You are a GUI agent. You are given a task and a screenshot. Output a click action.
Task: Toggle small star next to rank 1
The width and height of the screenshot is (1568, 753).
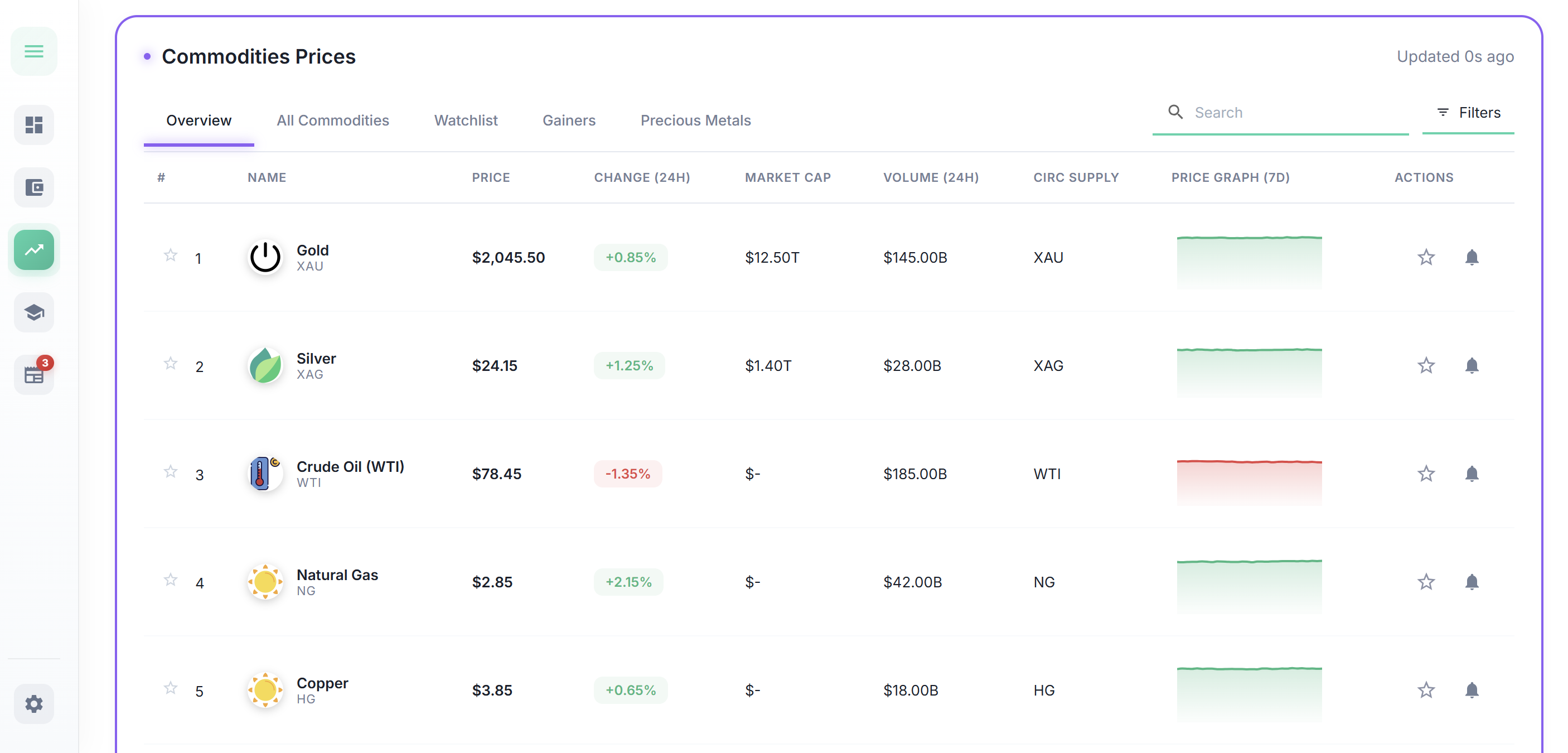(171, 255)
